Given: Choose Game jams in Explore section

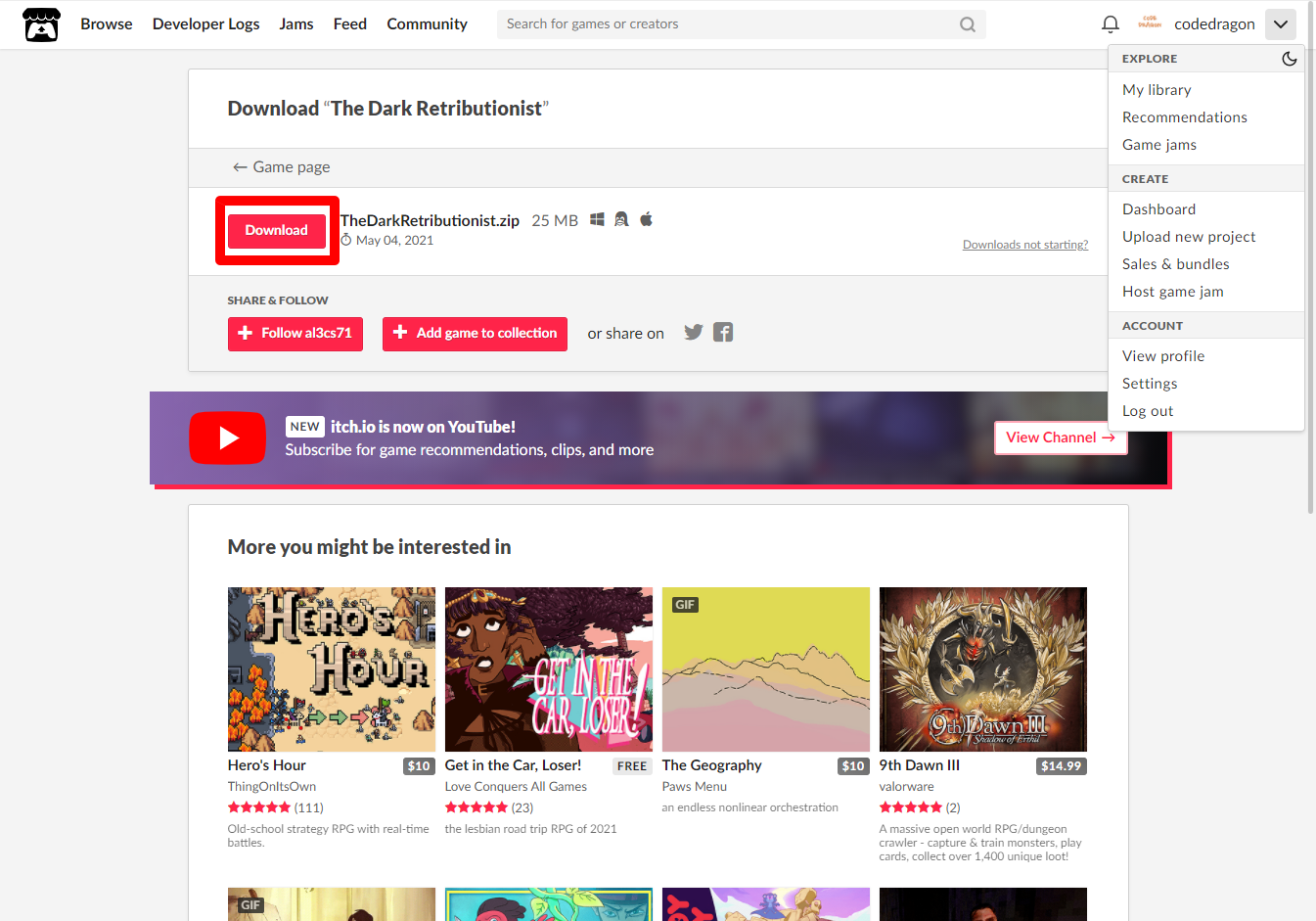Looking at the screenshot, I should (1158, 145).
